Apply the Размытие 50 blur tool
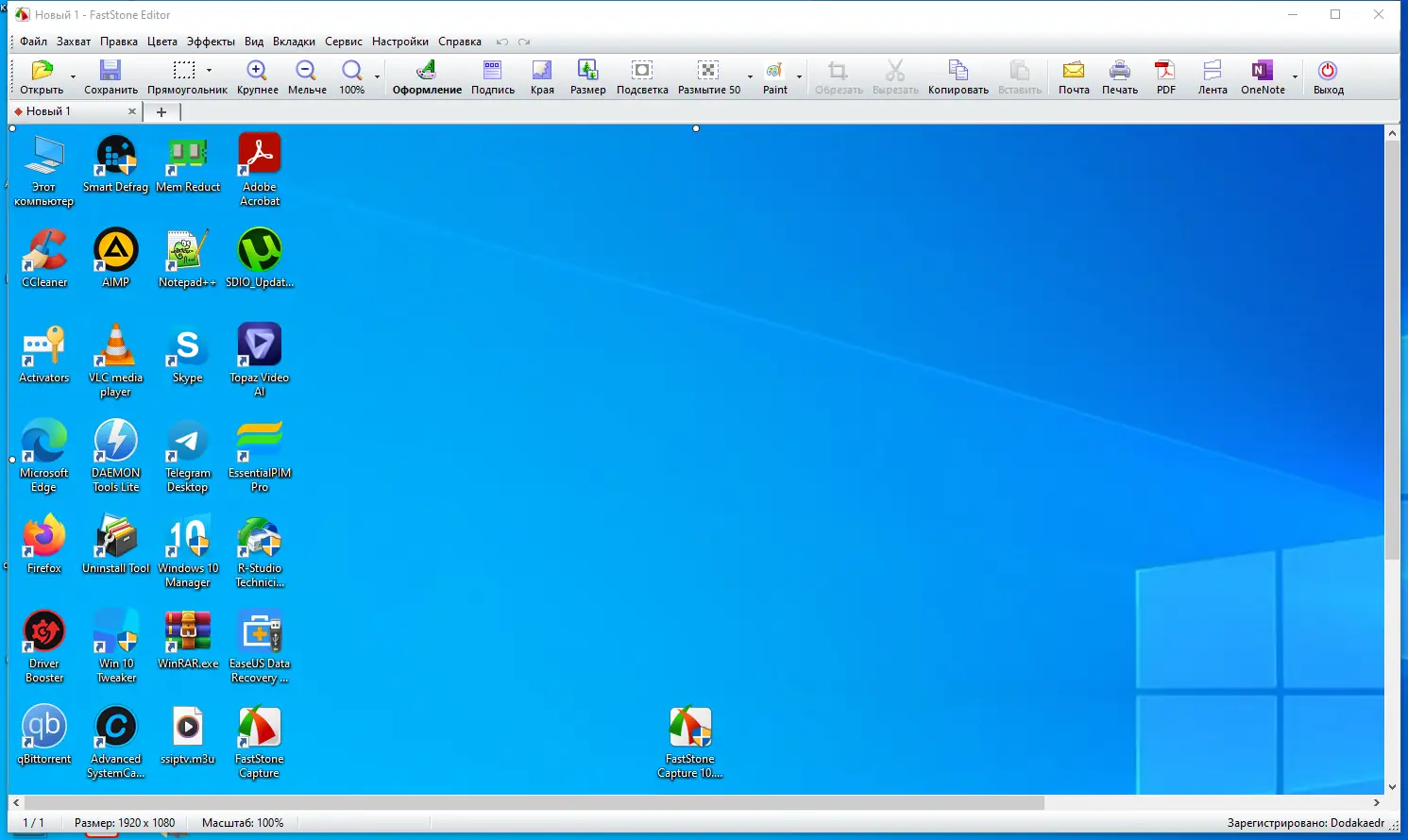 (708, 77)
